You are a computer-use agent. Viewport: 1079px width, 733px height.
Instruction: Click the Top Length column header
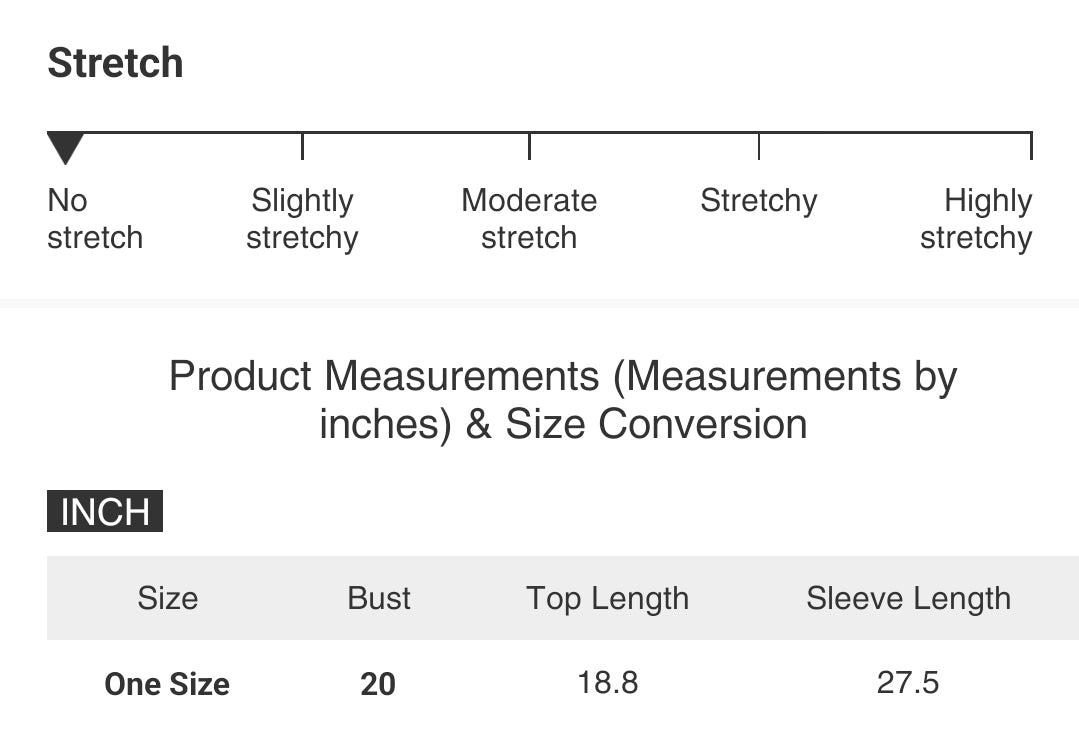(608, 598)
